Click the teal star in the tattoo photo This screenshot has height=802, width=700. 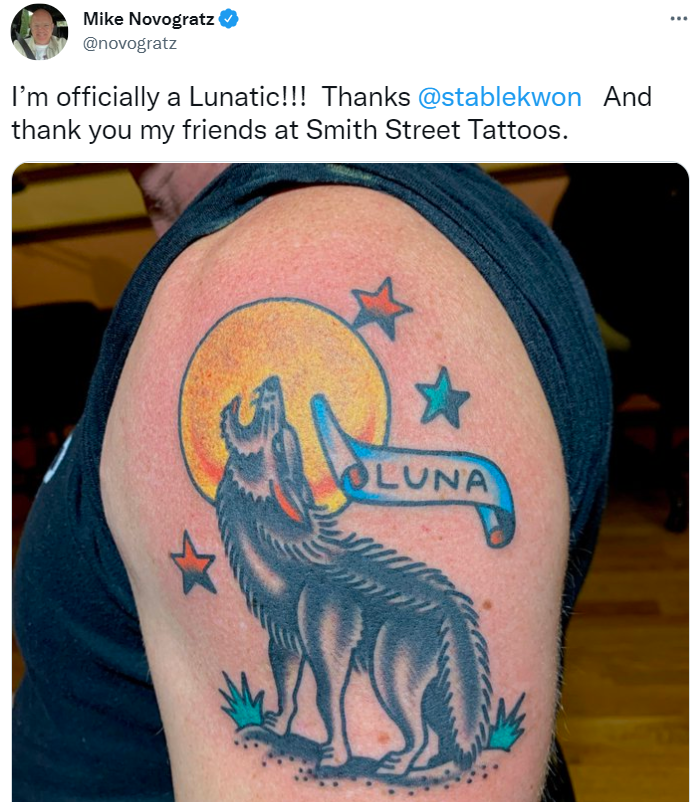click(442, 399)
